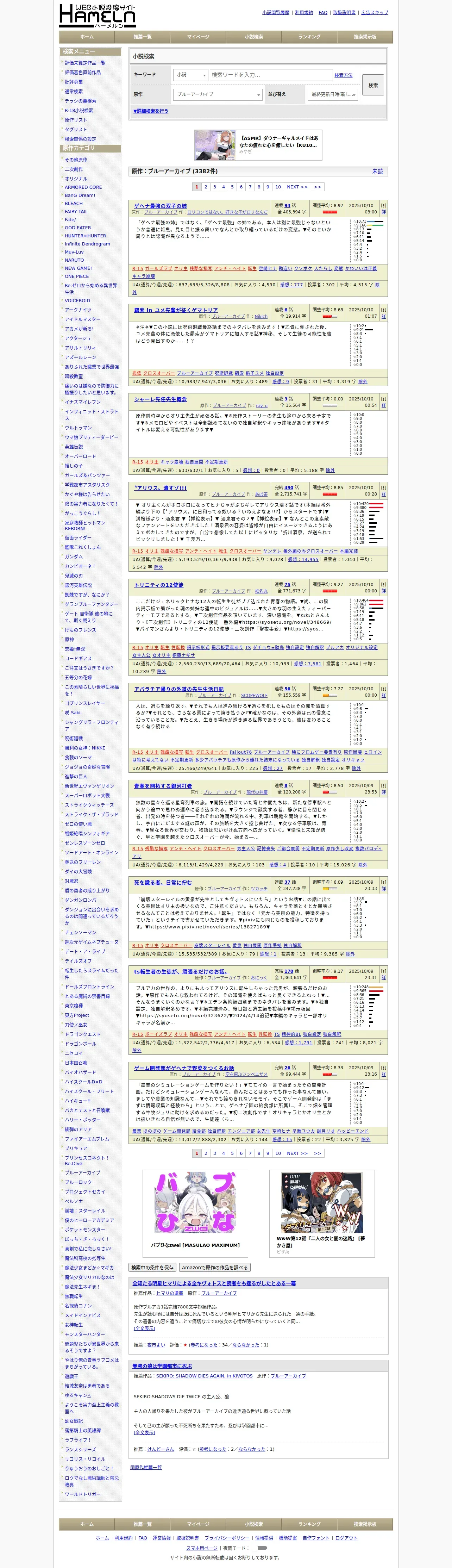
Task: Click the ガールズラブ tag of first novel
Action: coord(158,268)
